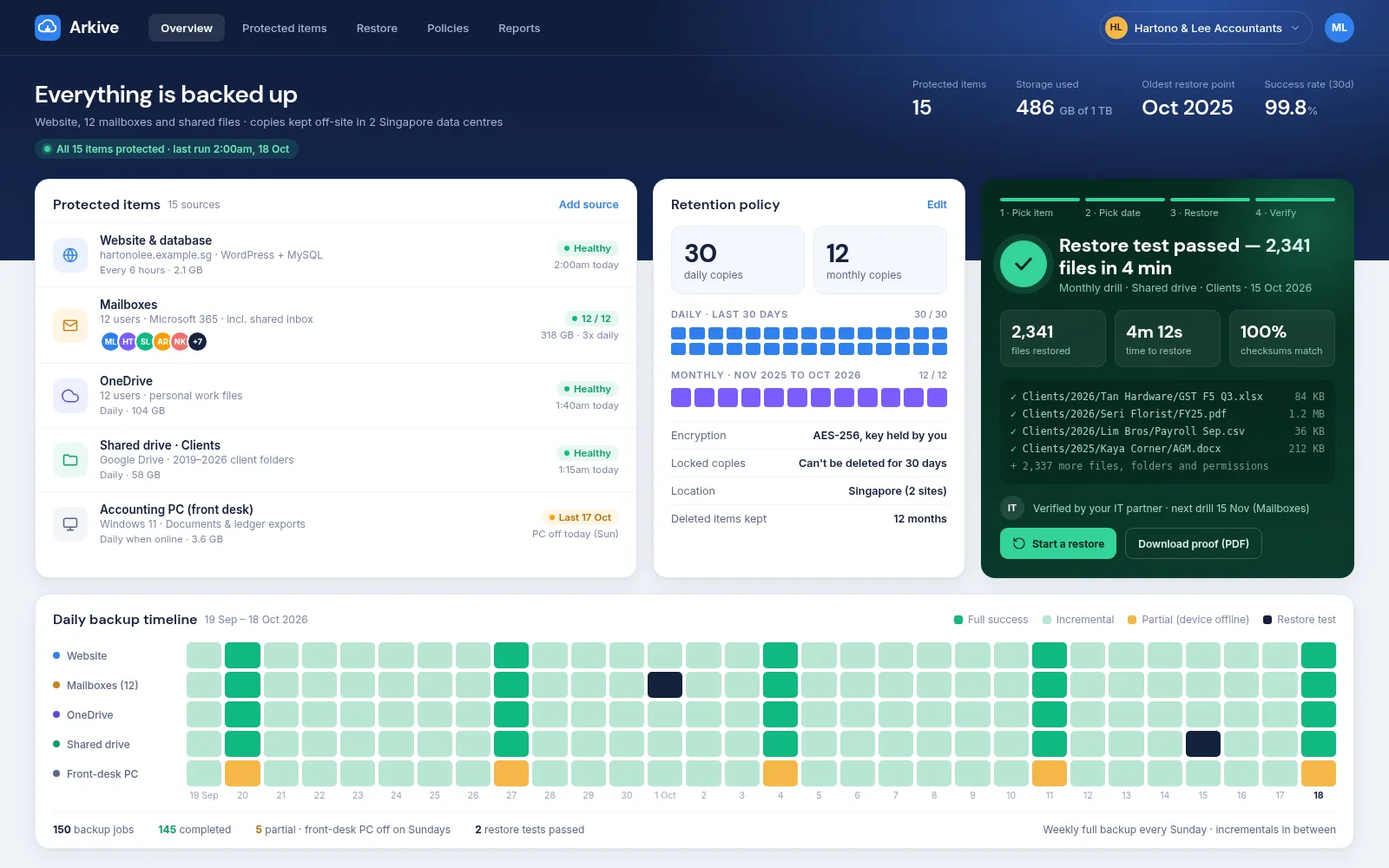Click the Front-desk PC partial cell on 20 Sep
The width and height of the screenshot is (1389, 868).
pos(242,773)
